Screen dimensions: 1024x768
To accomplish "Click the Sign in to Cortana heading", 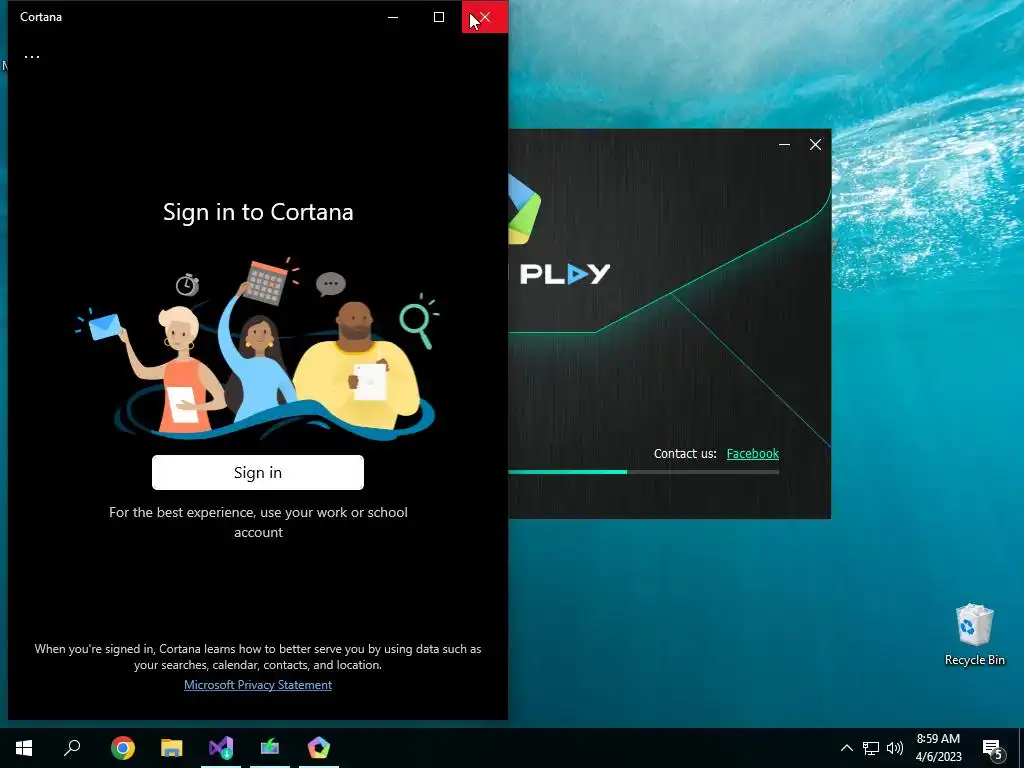I will [258, 212].
